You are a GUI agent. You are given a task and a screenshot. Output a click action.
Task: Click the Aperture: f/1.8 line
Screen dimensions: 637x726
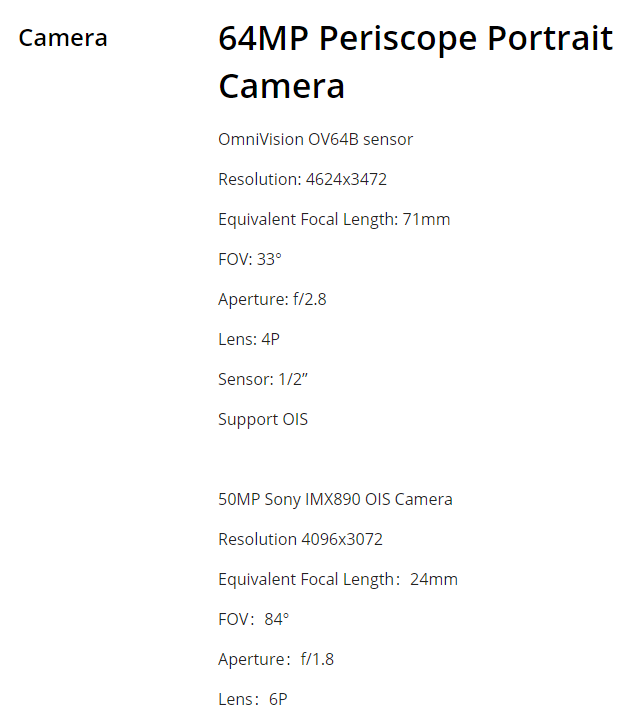click(x=276, y=660)
